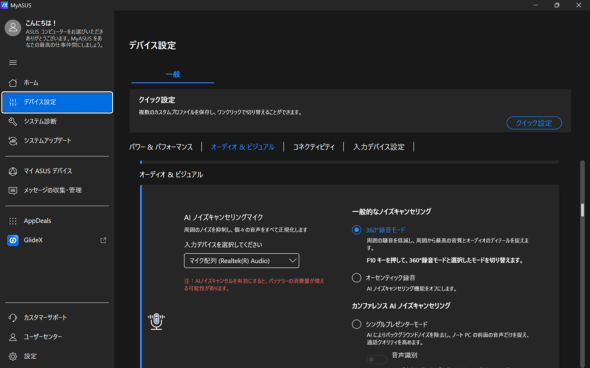
Task: Click the MyASUS logo in title bar
Action: point(4,5)
